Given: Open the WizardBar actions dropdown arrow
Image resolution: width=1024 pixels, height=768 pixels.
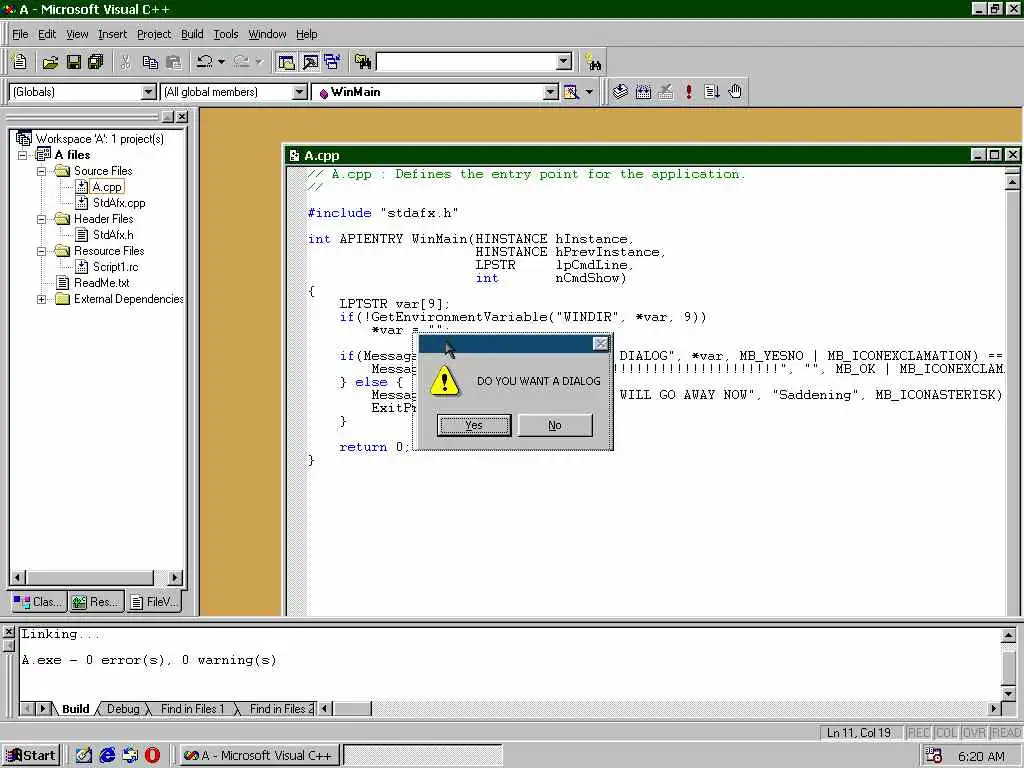Looking at the screenshot, I should tap(589, 92).
